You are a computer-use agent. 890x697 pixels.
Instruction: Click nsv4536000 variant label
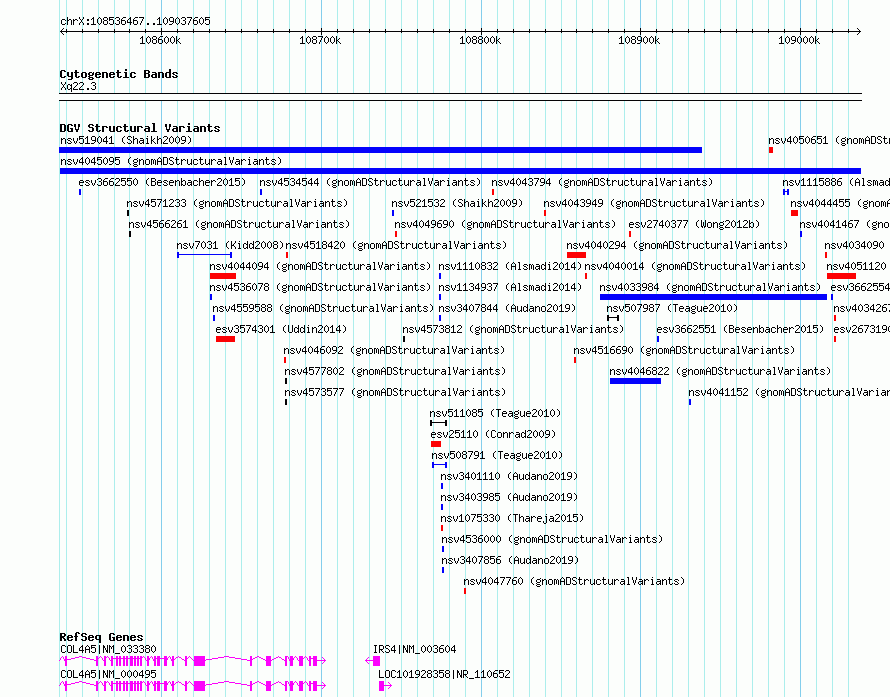(x=552, y=539)
